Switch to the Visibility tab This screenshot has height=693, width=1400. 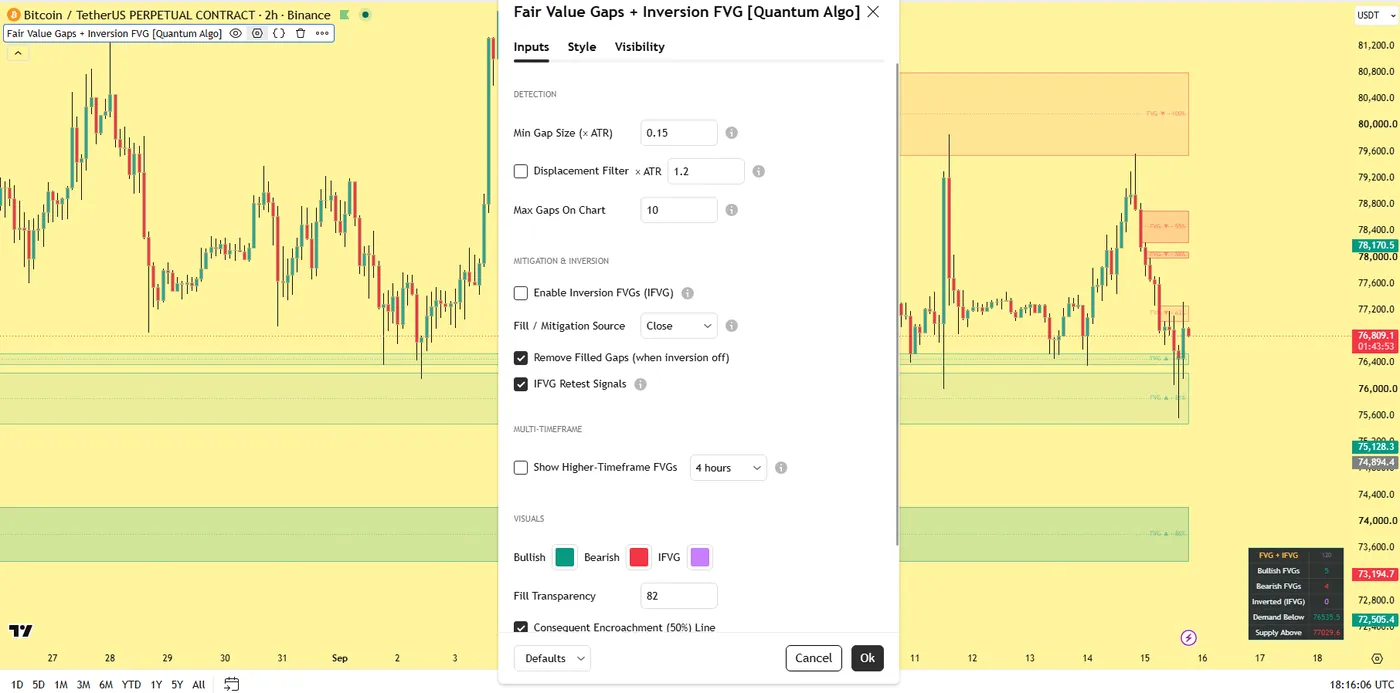640,47
